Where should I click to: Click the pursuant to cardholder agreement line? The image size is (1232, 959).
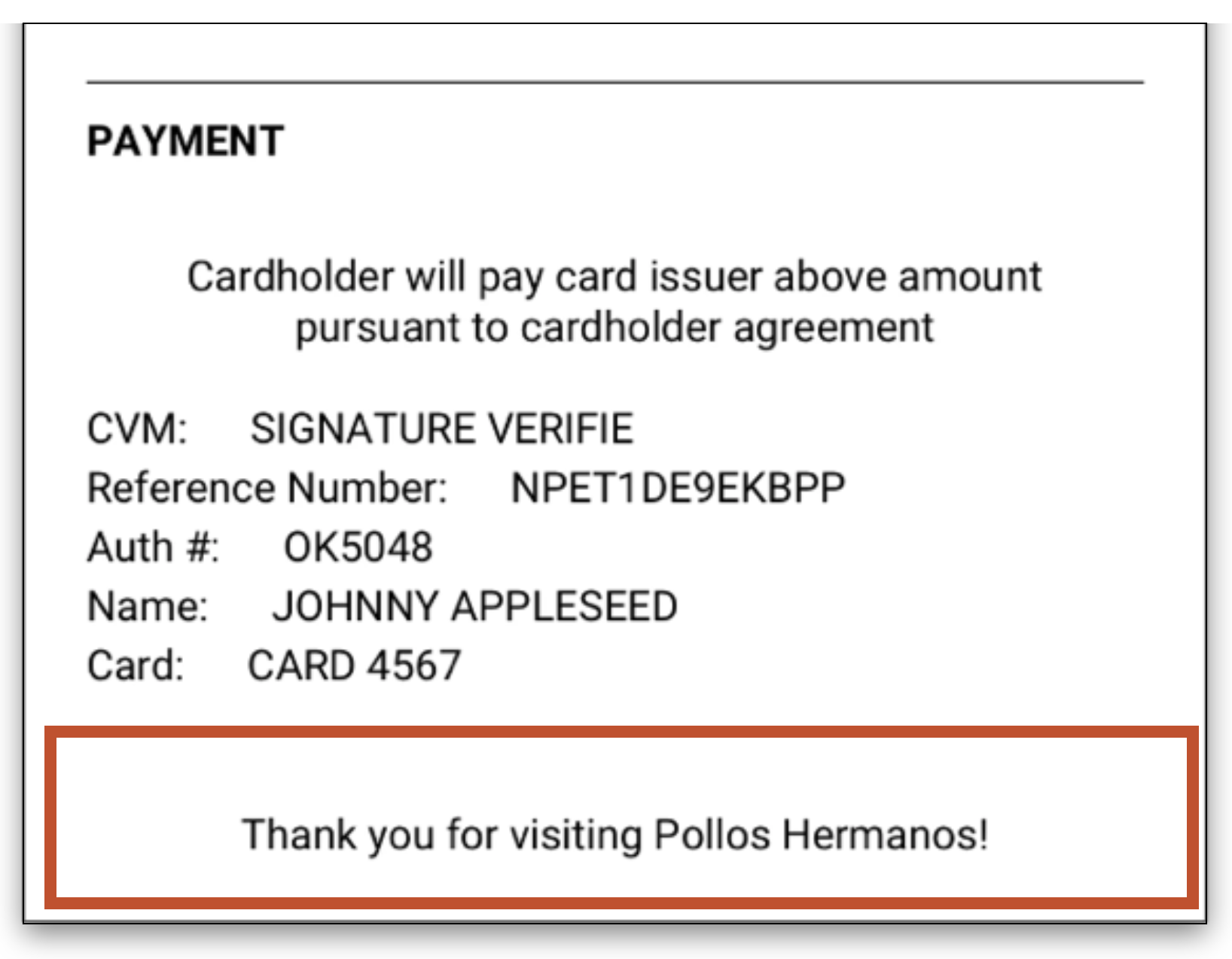coord(614,328)
